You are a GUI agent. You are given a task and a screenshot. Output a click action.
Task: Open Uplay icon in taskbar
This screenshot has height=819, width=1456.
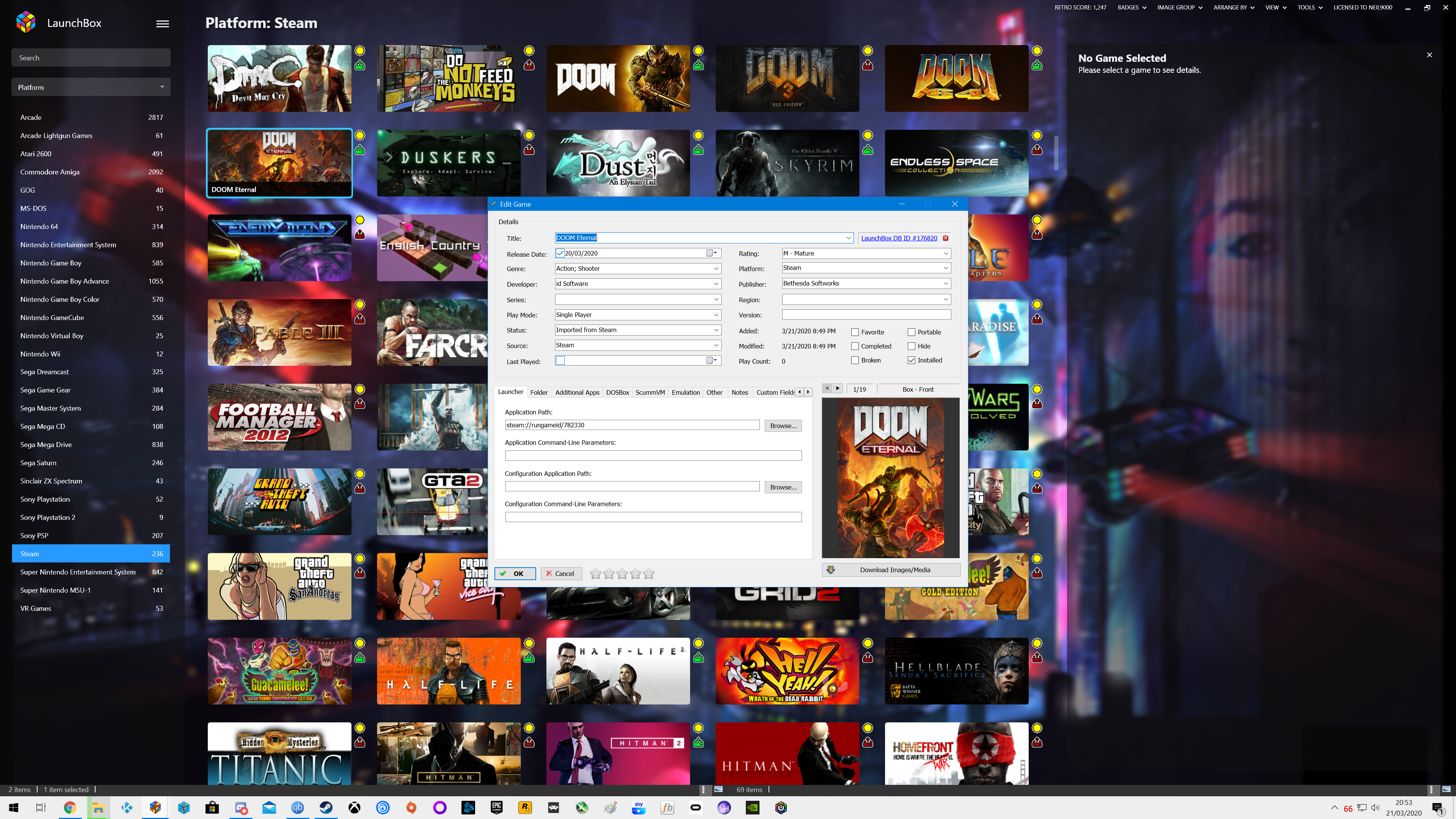click(x=383, y=808)
